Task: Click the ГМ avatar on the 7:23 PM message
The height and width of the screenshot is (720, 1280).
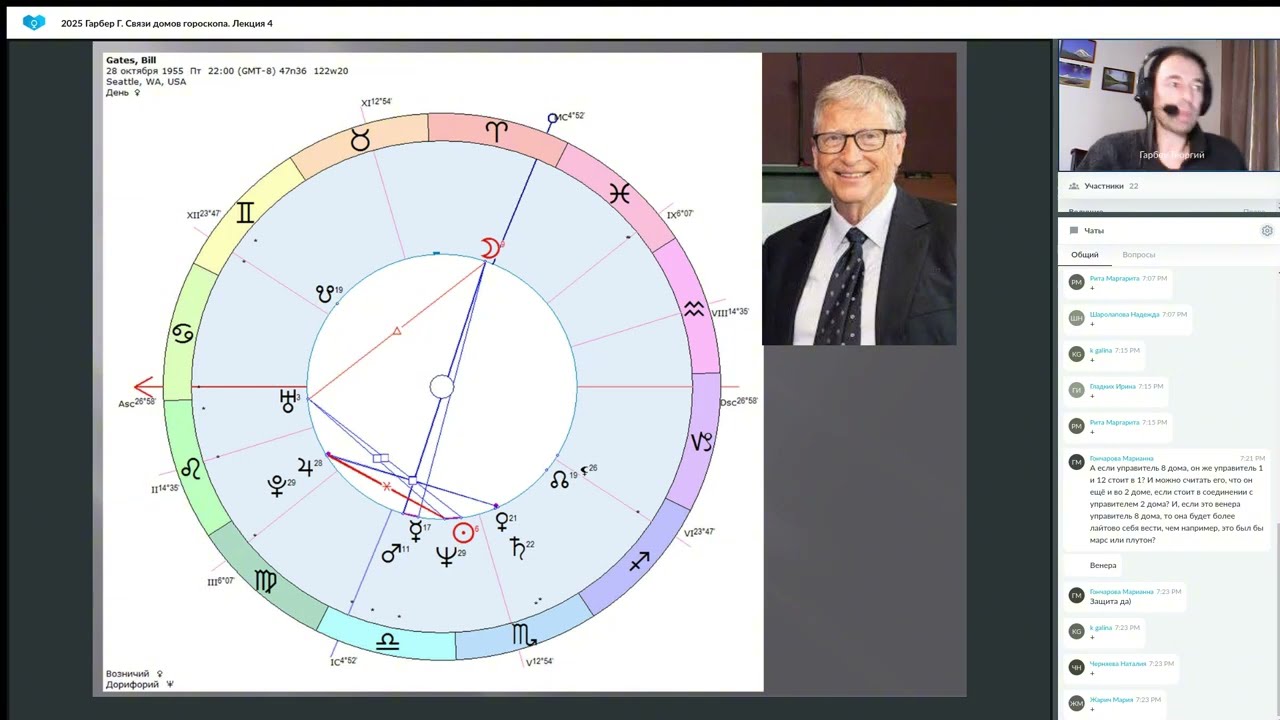Action: 1076,595
